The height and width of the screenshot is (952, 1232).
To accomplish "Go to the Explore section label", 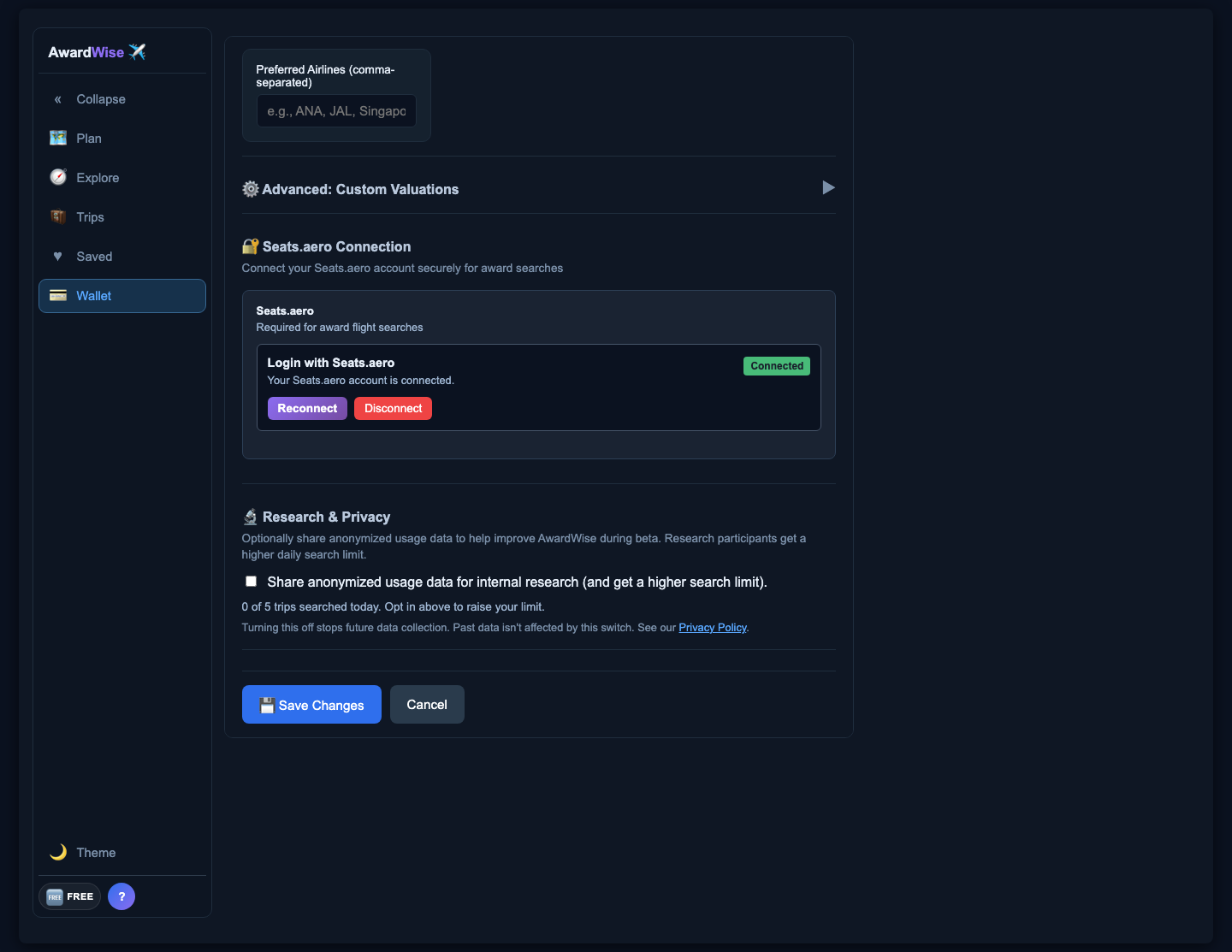I will [x=98, y=178].
